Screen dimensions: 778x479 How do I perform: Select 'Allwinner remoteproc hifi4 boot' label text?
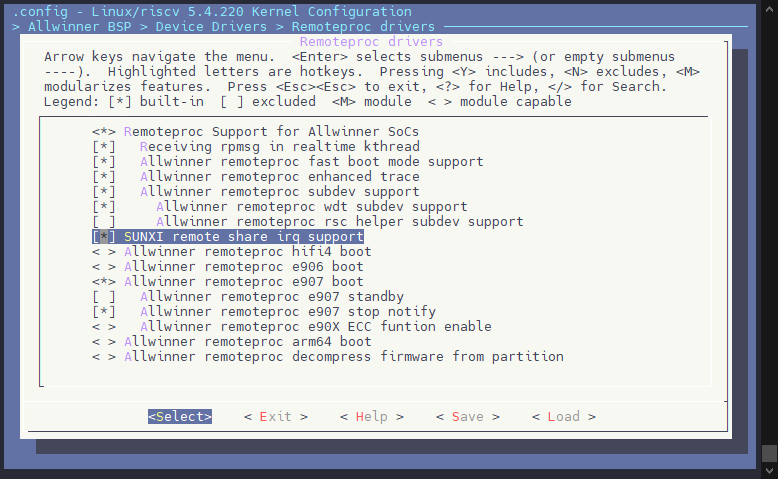[248, 252]
